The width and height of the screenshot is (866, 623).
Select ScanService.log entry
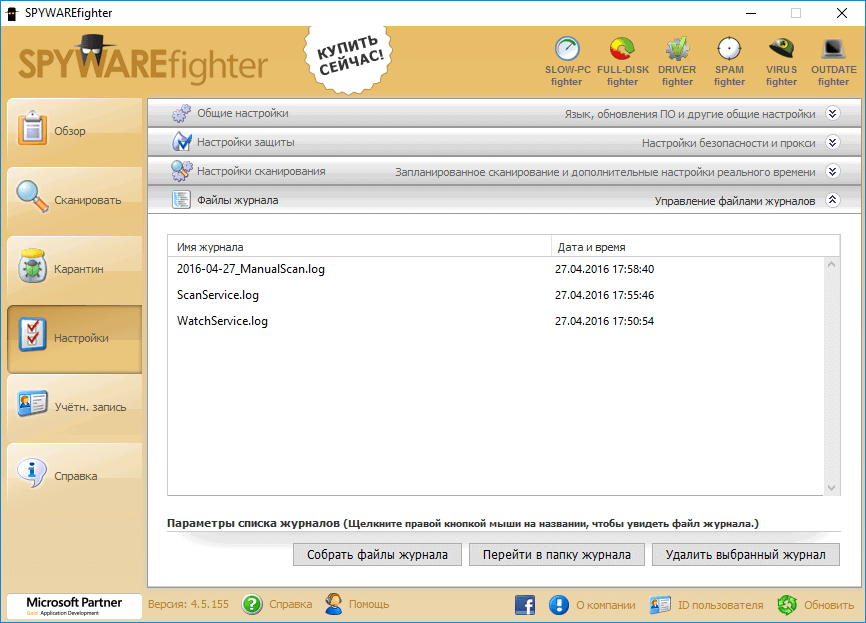coord(218,295)
